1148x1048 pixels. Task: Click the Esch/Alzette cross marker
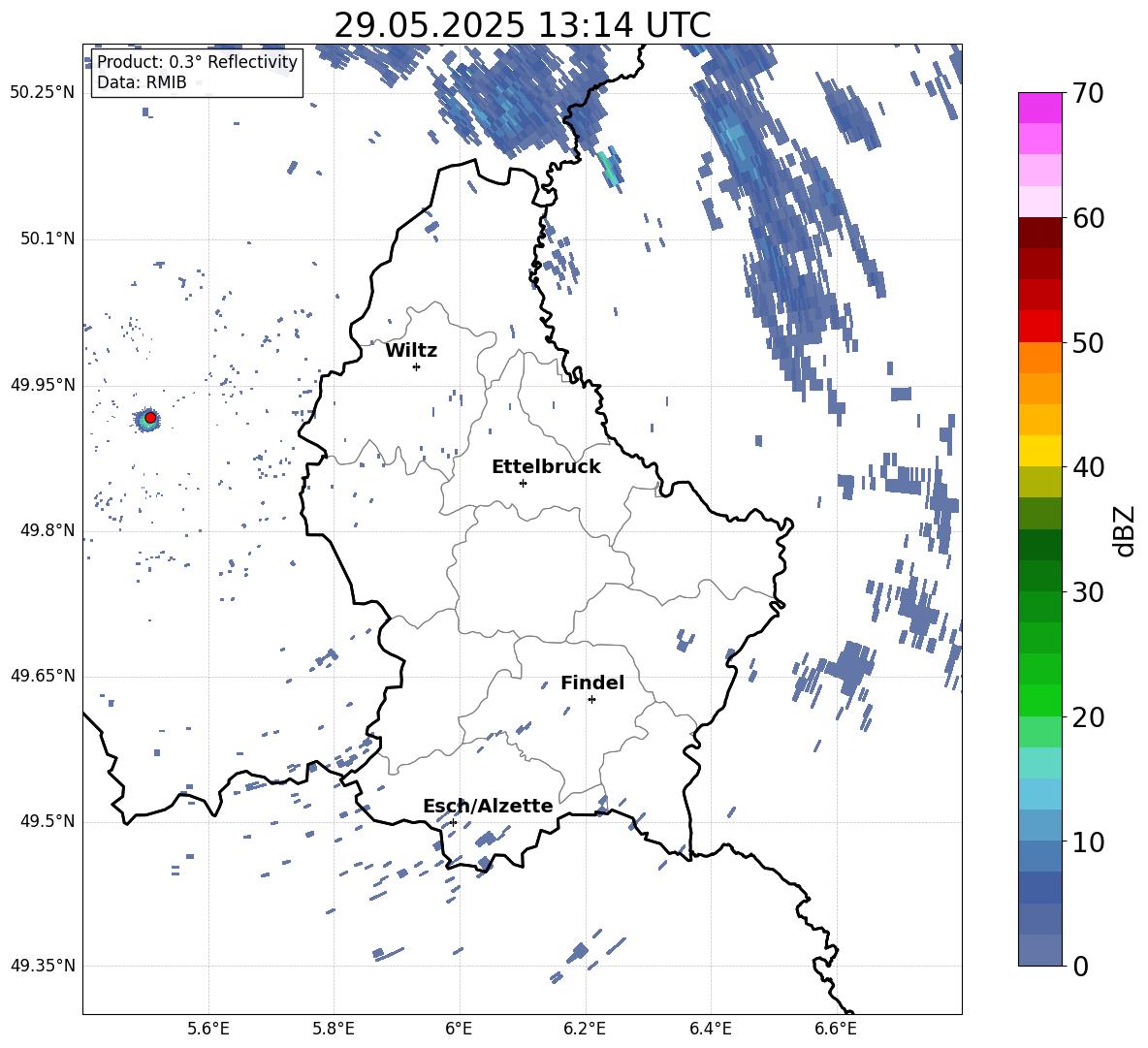(453, 822)
